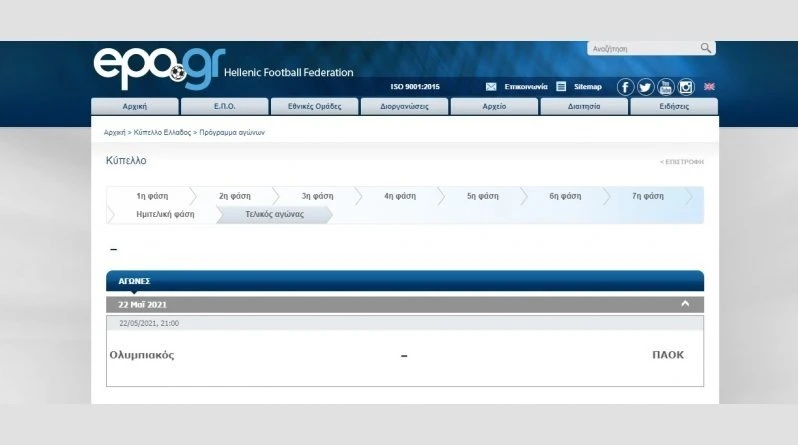Click the magnifier search icon
This screenshot has width=798, height=445.
tap(706, 48)
